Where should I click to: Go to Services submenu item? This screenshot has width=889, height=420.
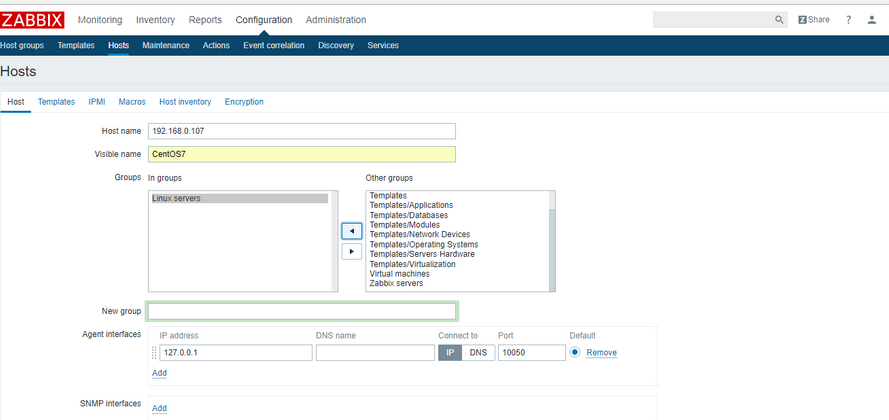[383, 45]
